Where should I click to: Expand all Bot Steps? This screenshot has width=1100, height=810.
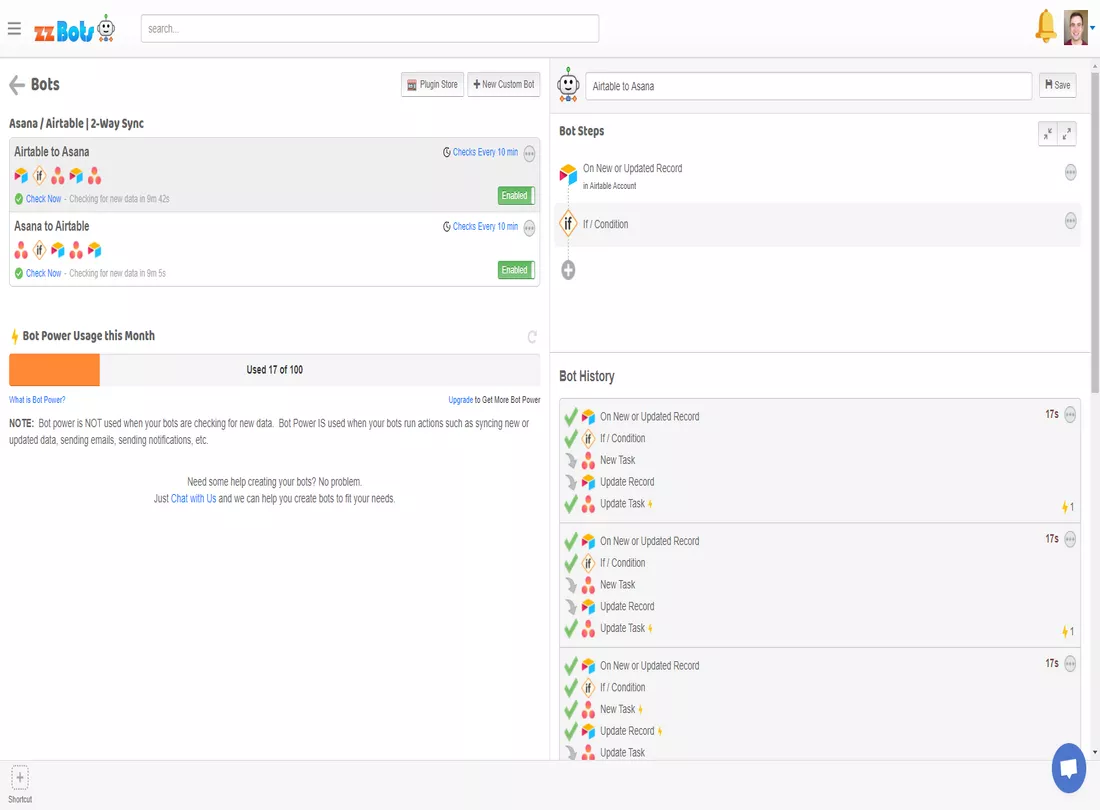(1066, 134)
